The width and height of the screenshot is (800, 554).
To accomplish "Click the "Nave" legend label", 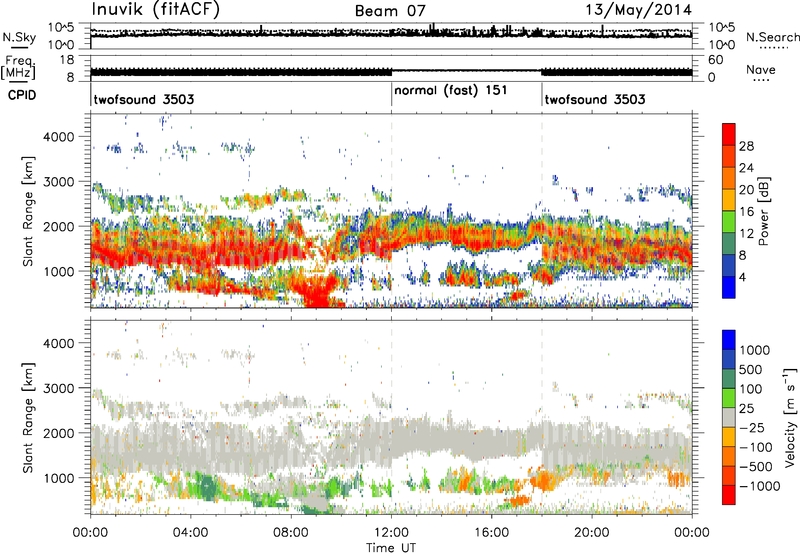I will click(x=761, y=69).
